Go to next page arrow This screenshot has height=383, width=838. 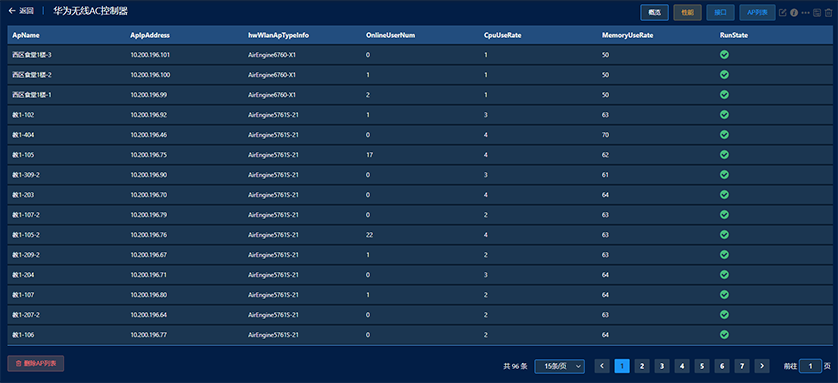(762, 366)
